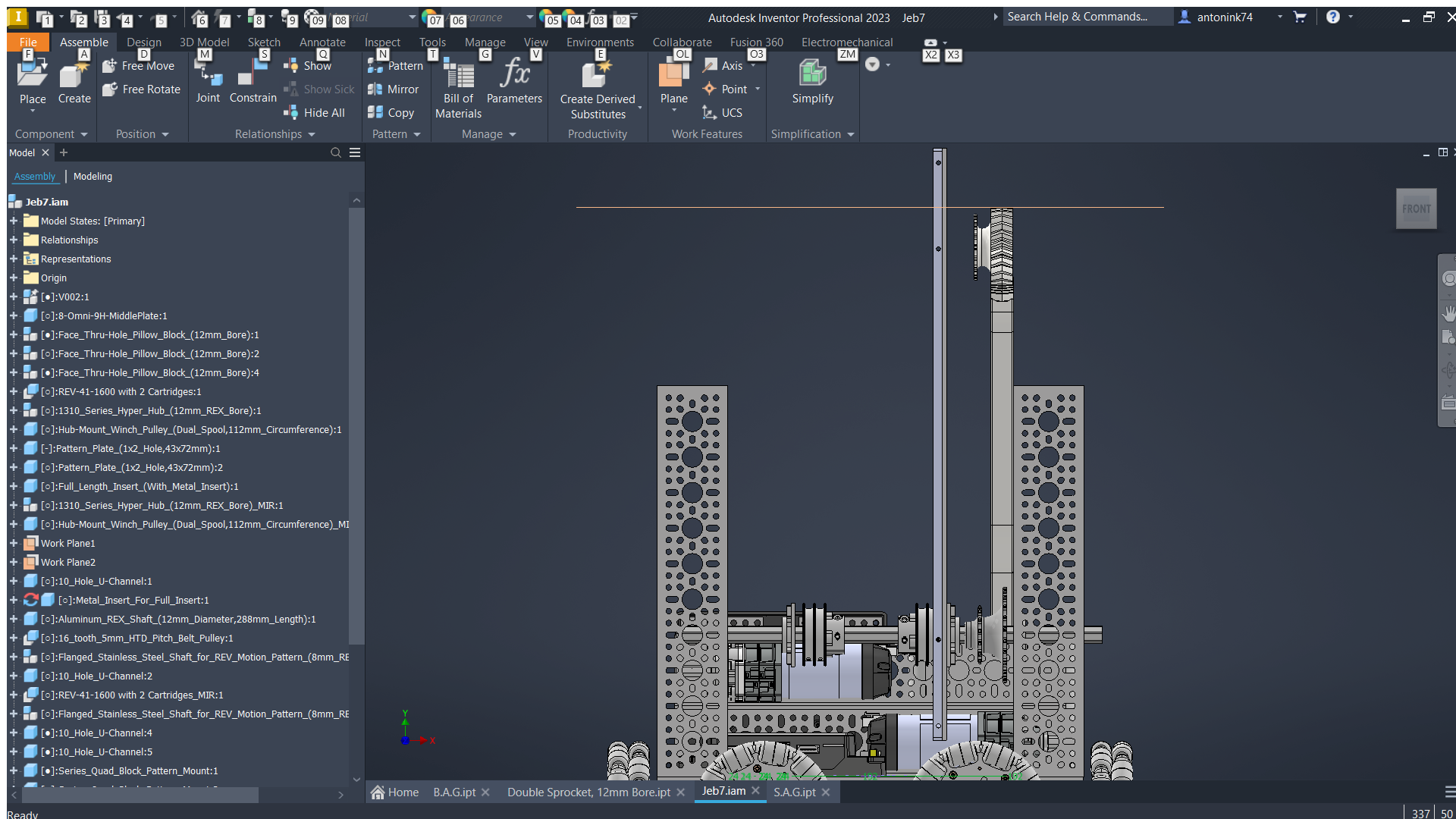The width and height of the screenshot is (1456, 819).
Task: Select 8-Omni-9H-MiddlePlate:1 in browser
Action: (x=104, y=316)
